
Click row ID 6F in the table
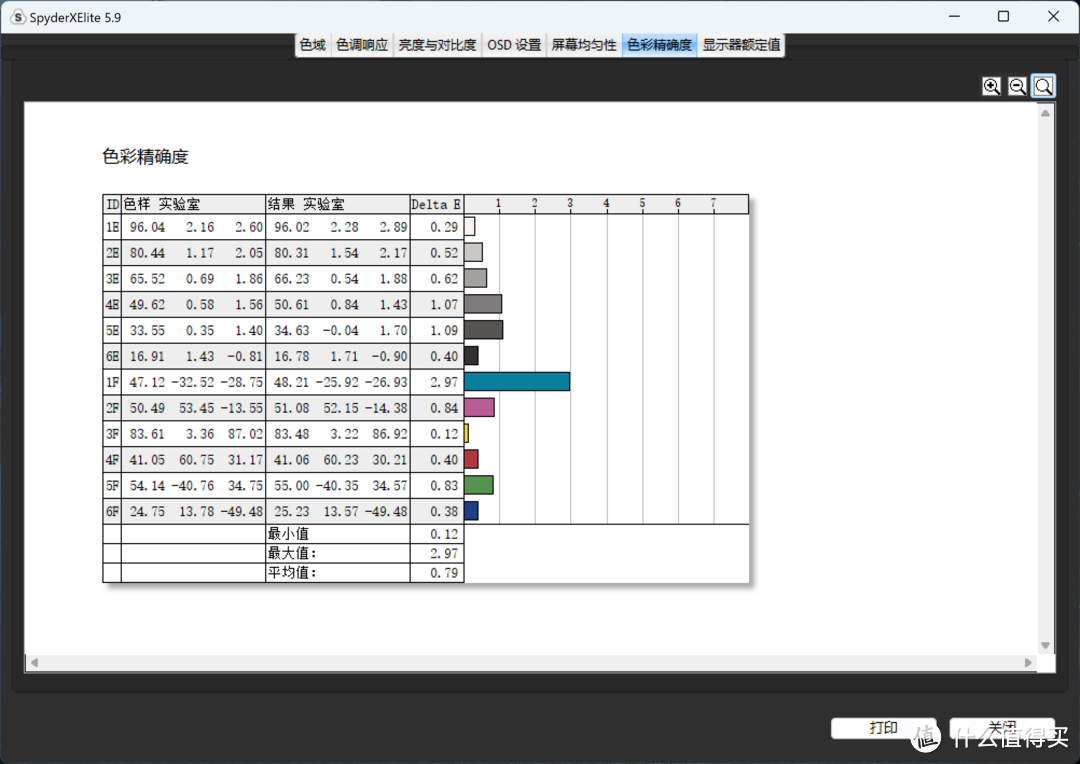[x=112, y=511]
